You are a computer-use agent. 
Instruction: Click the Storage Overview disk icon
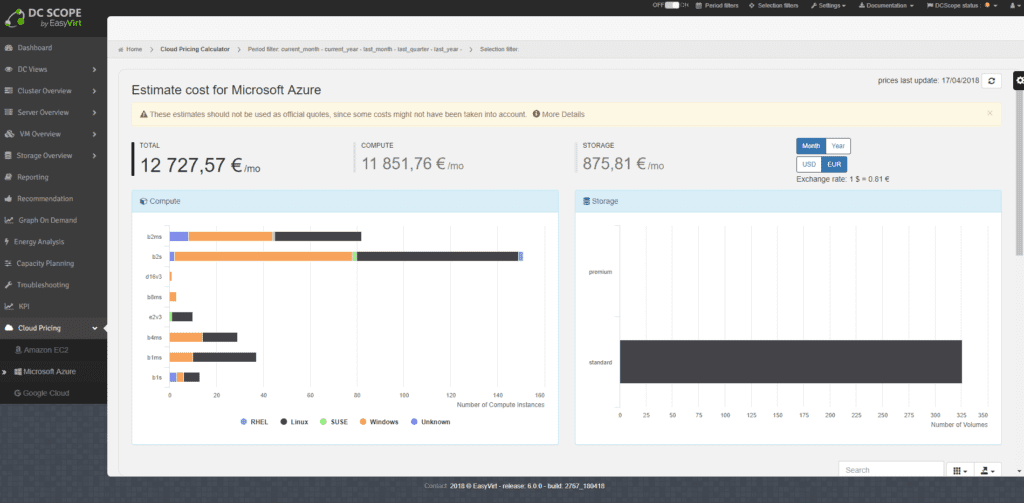click(8, 155)
